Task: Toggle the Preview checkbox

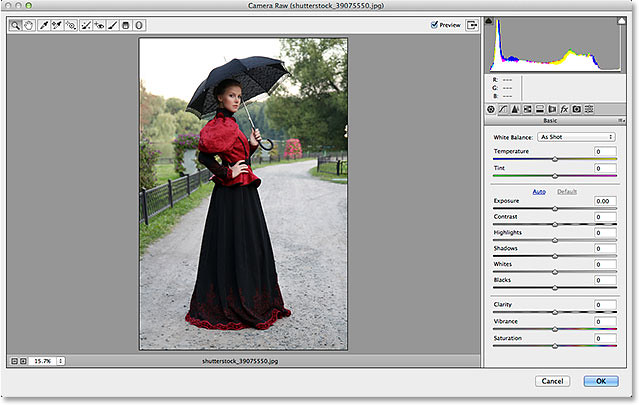Action: point(434,25)
